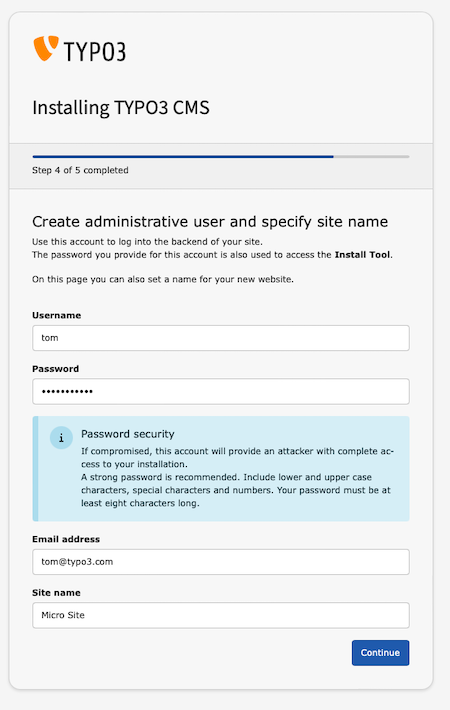Click the Site name label
This screenshot has height=710, width=450.
point(56,593)
